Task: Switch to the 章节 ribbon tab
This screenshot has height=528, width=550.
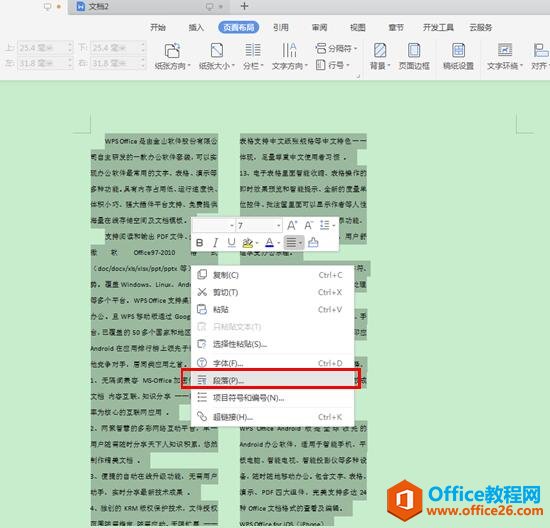Action: (396, 27)
